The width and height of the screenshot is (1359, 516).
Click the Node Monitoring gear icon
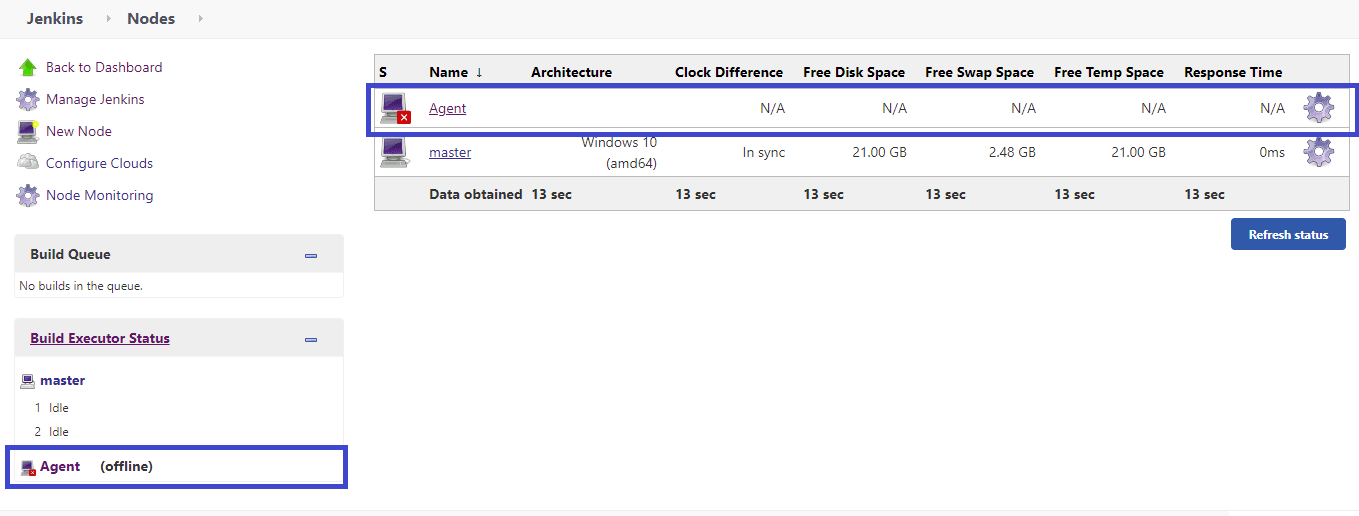coord(28,195)
